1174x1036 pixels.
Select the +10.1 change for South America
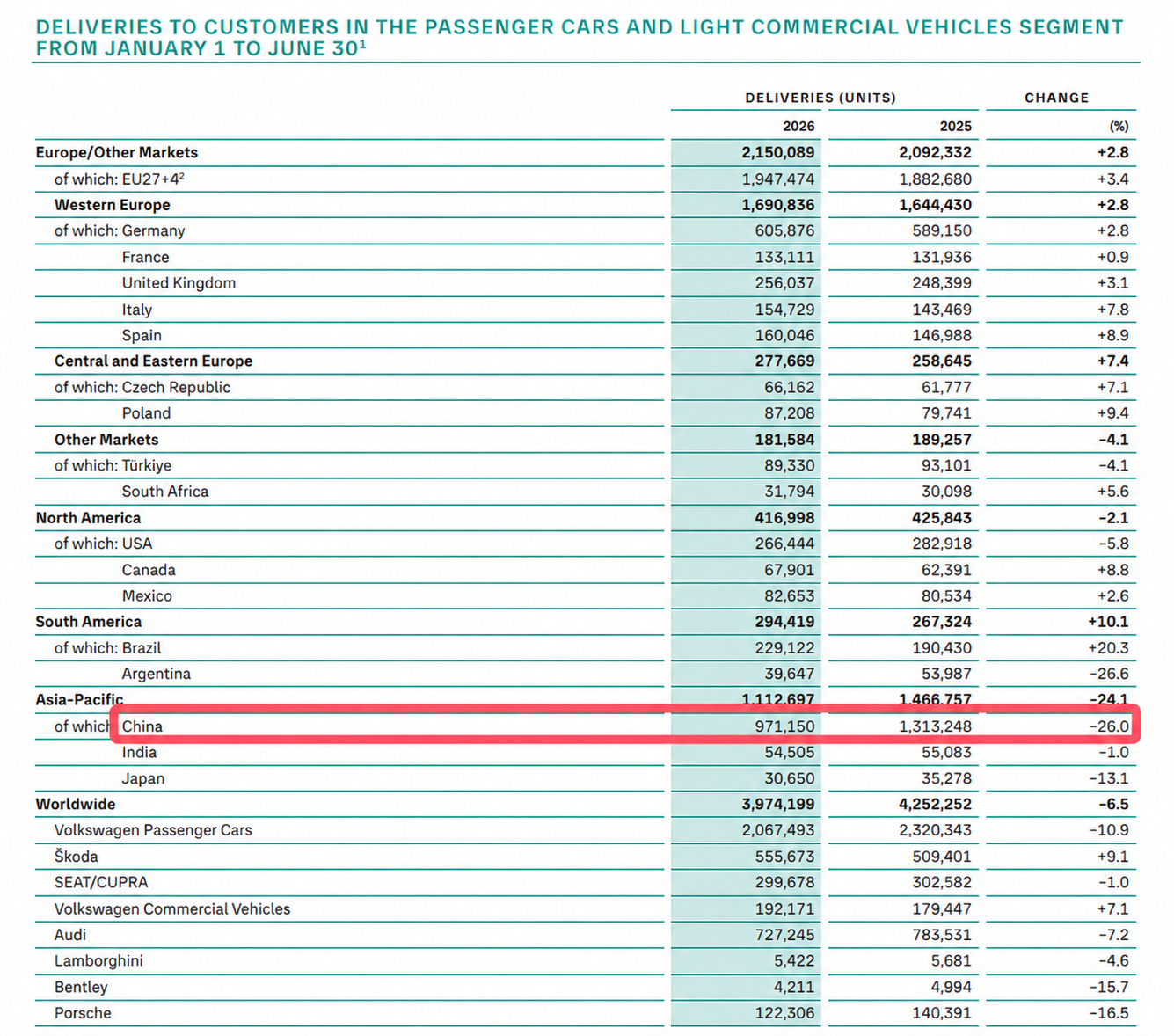[x=1108, y=621]
